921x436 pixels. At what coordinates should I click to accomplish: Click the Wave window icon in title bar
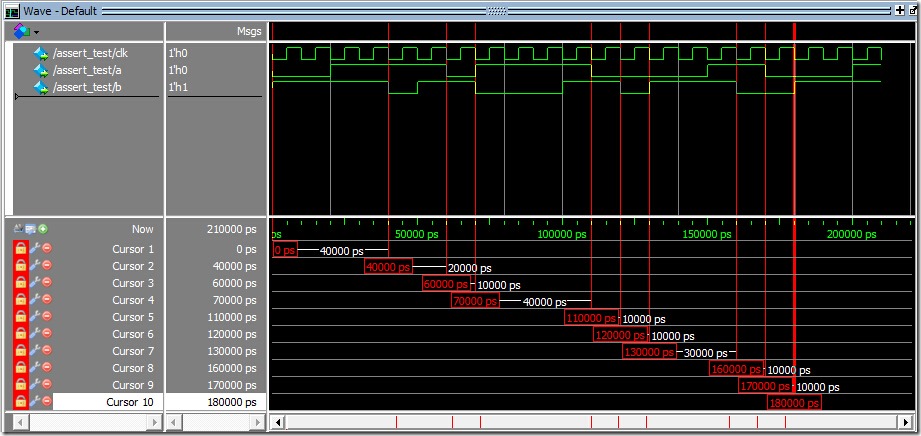(12, 11)
